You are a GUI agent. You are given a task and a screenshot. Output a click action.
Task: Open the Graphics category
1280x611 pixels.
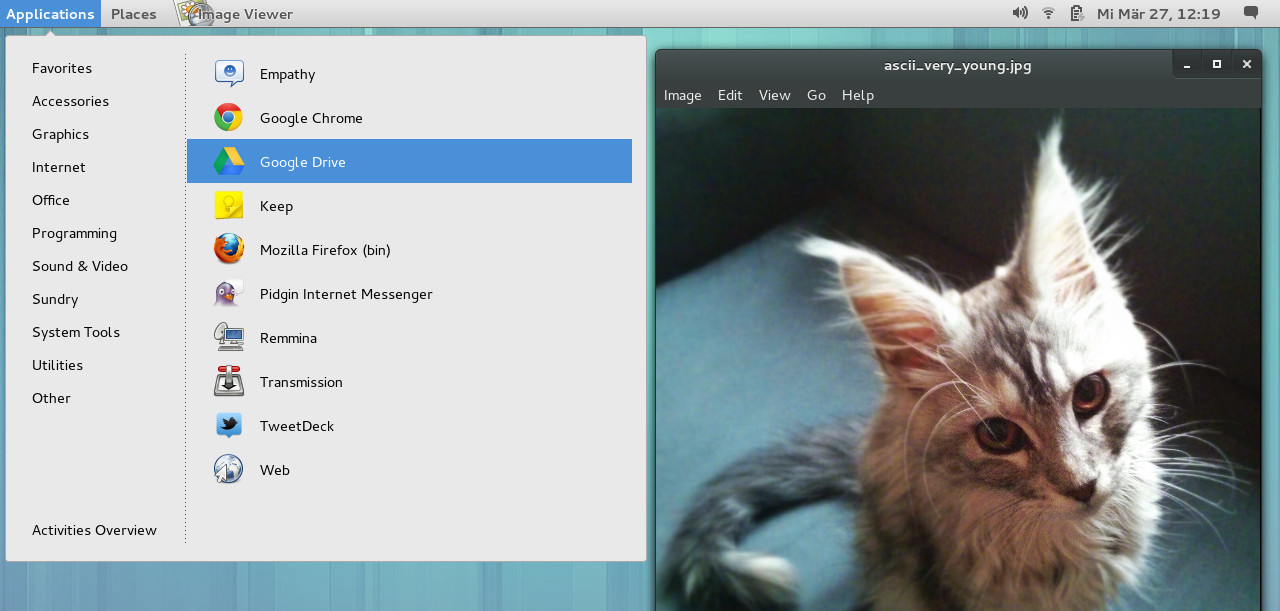tap(60, 134)
